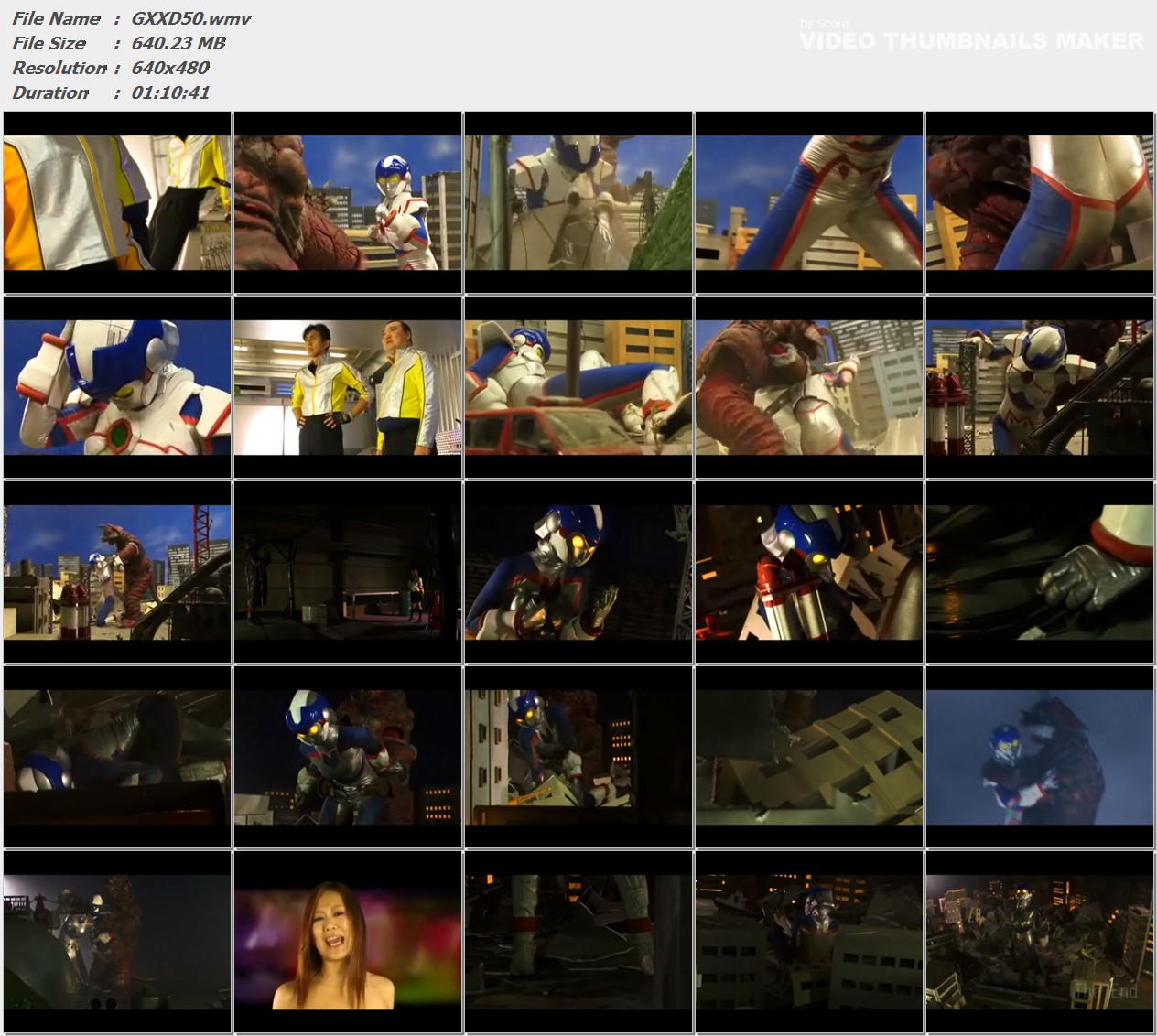
Task: Open blue misty thumbnail of hero grappling monster
Action: pyautogui.click(x=1040, y=757)
